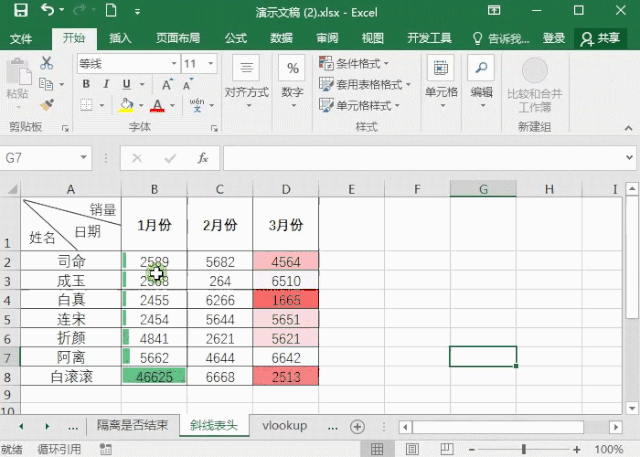The image size is (640, 457).
Task: Click the zoom slider handle
Action: [x=524, y=449]
